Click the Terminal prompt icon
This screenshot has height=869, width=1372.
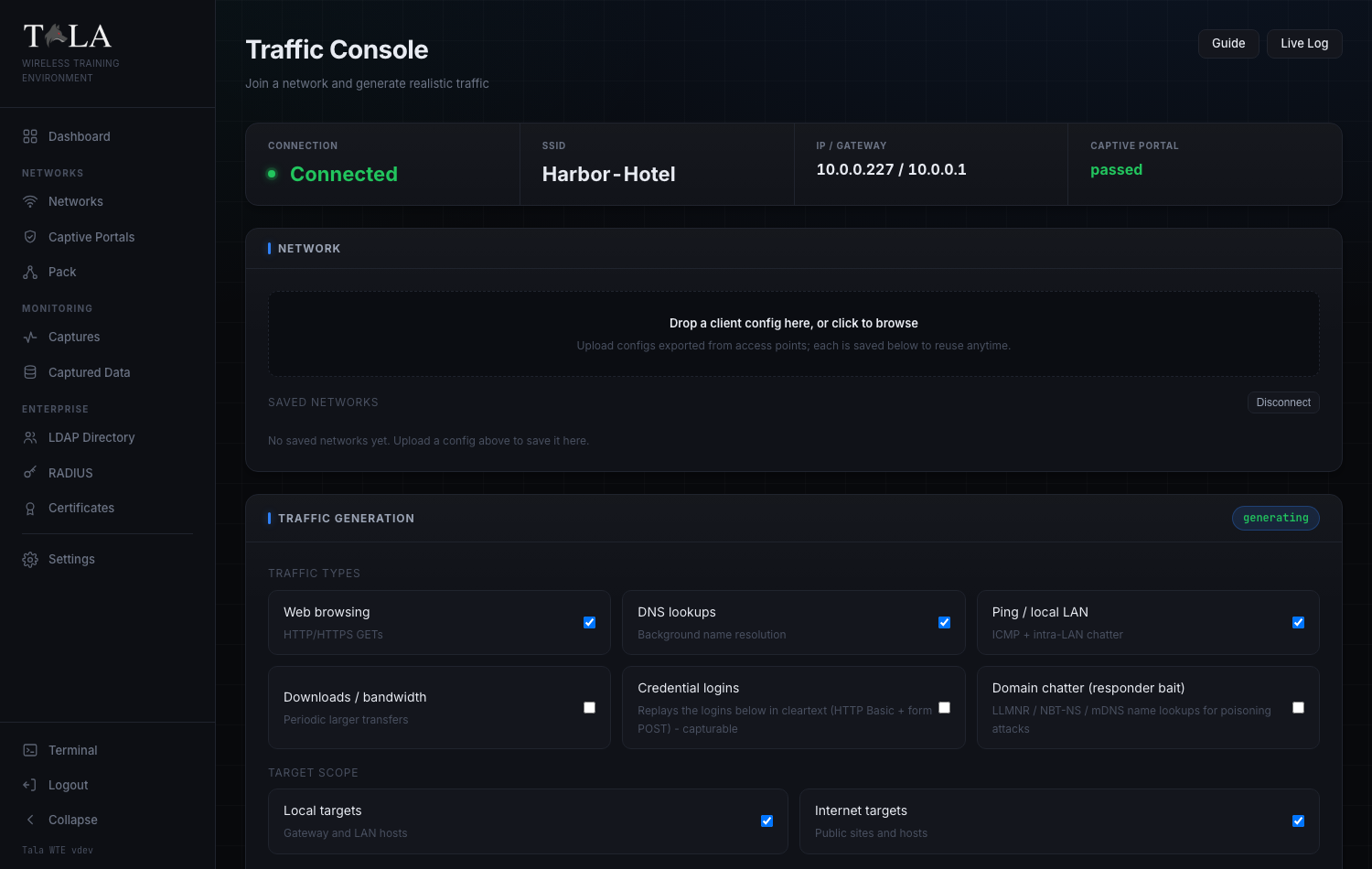point(30,750)
